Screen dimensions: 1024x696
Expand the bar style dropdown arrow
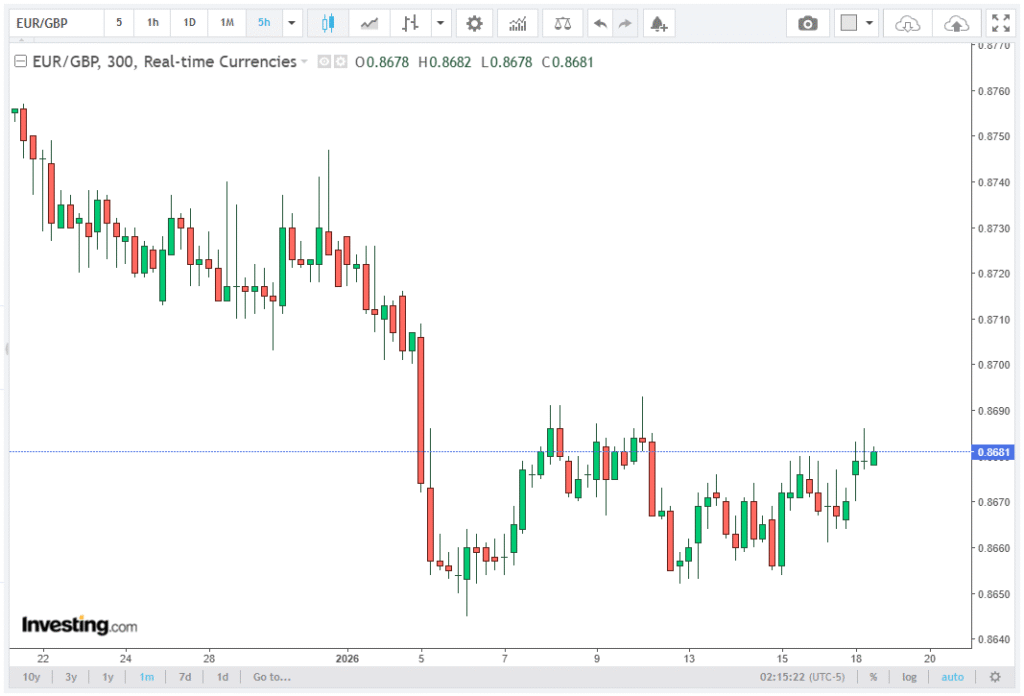(441, 22)
